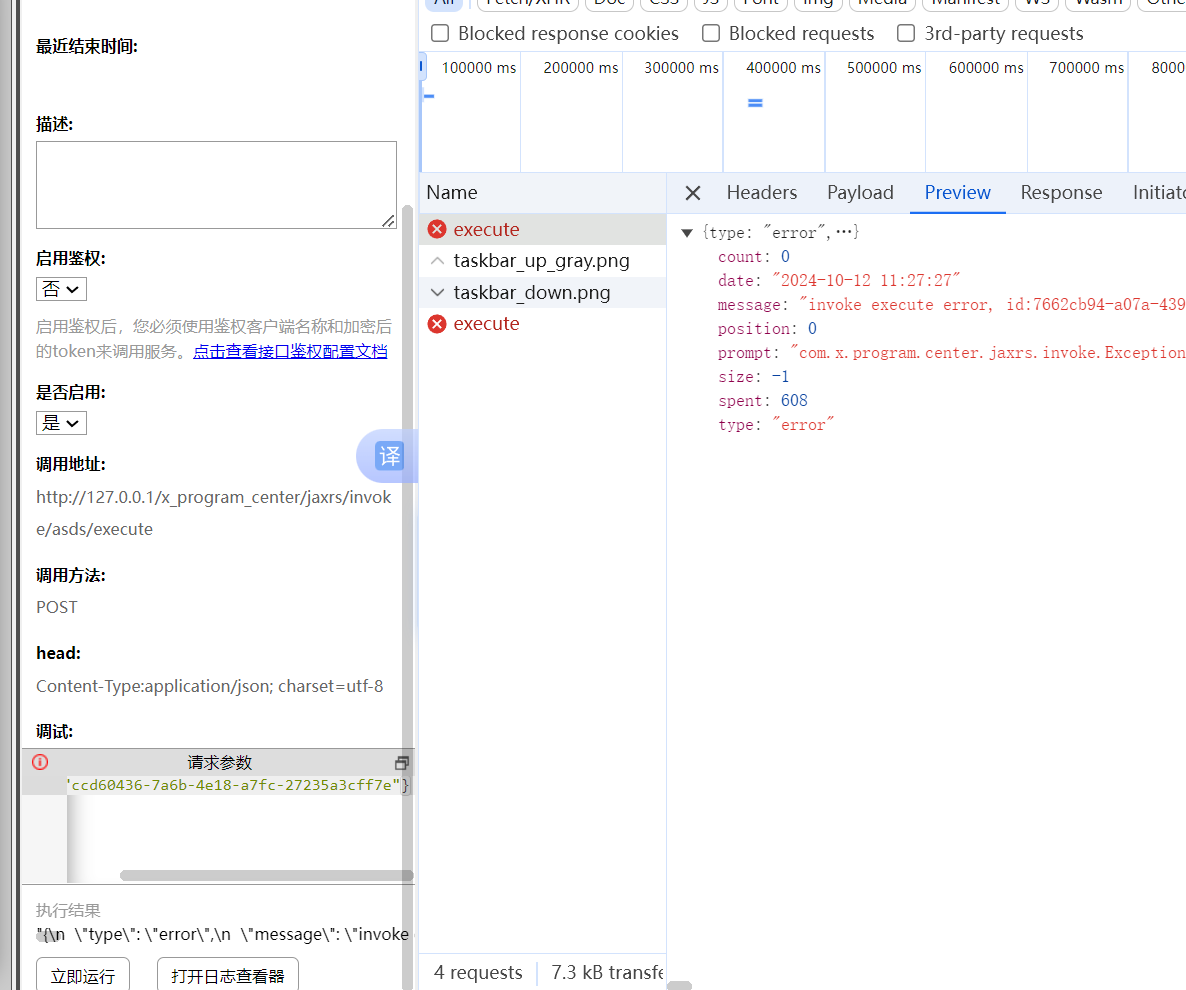
Task: Select the taskbar_up_gray.png request
Action: coord(541,261)
